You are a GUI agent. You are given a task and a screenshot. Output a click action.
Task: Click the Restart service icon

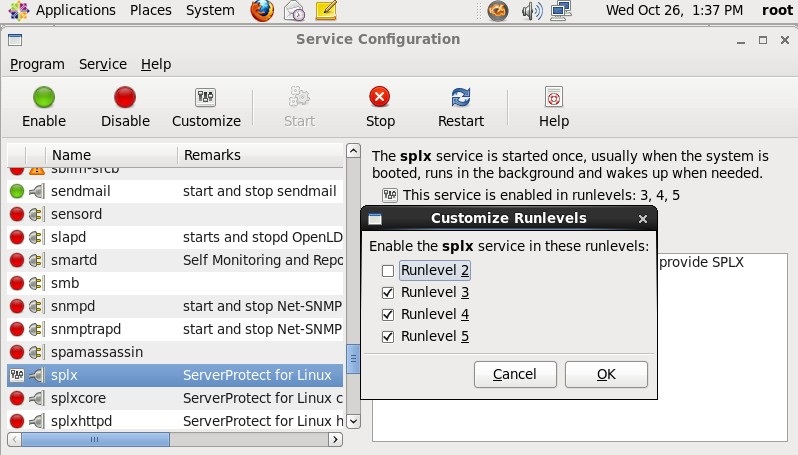pyautogui.click(x=461, y=98)
